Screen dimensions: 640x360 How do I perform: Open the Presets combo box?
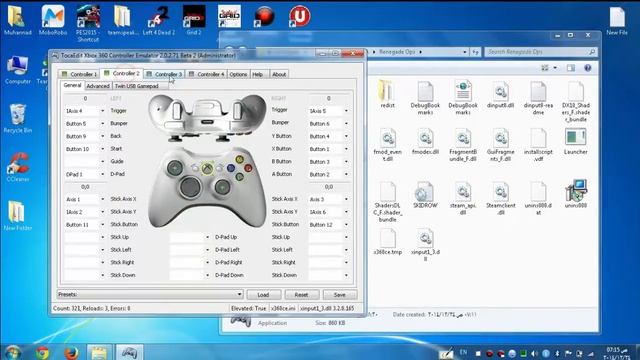click(150, 294)
